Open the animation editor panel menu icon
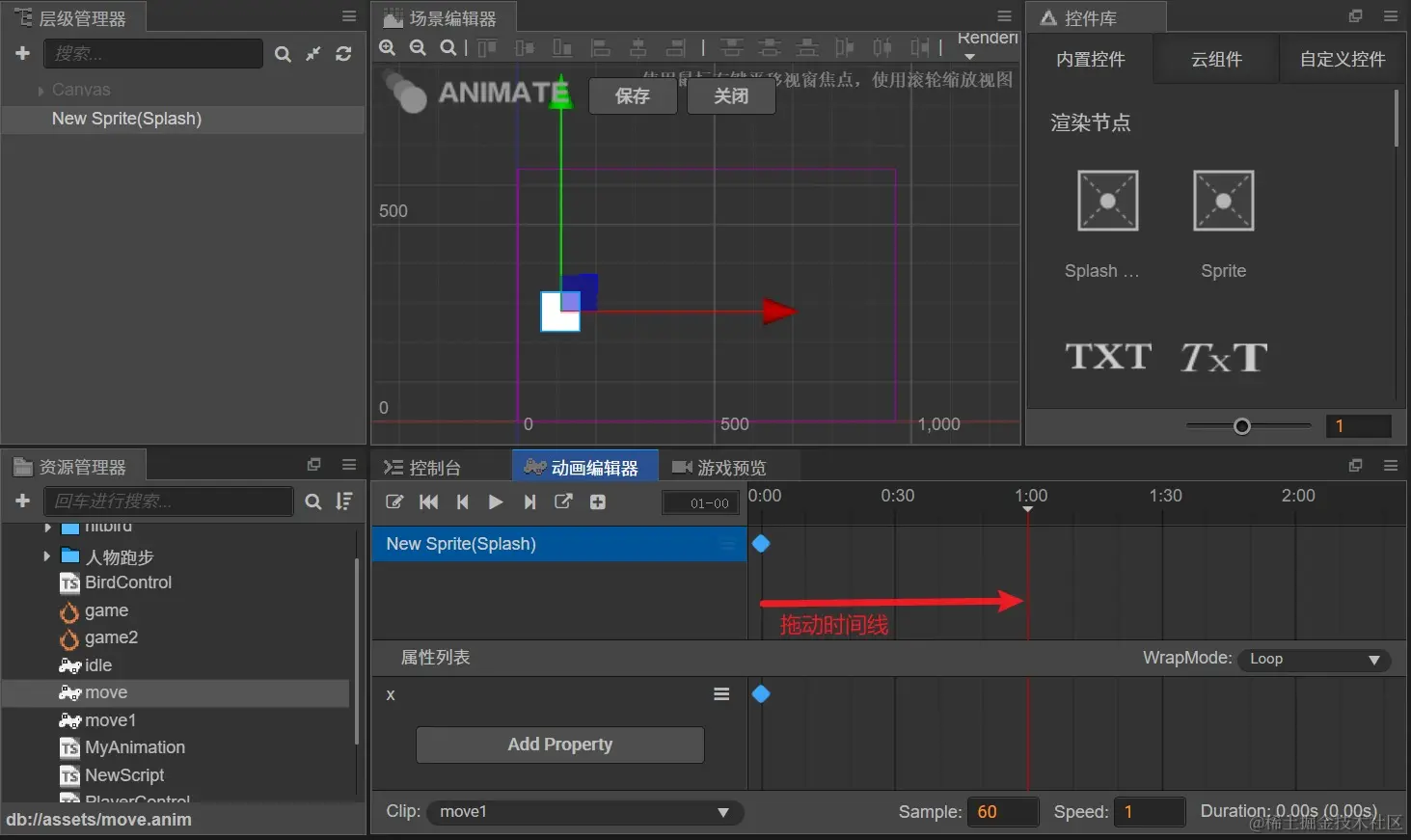The width and height of the screenshot is (1411, 840). click(1391, 465)
